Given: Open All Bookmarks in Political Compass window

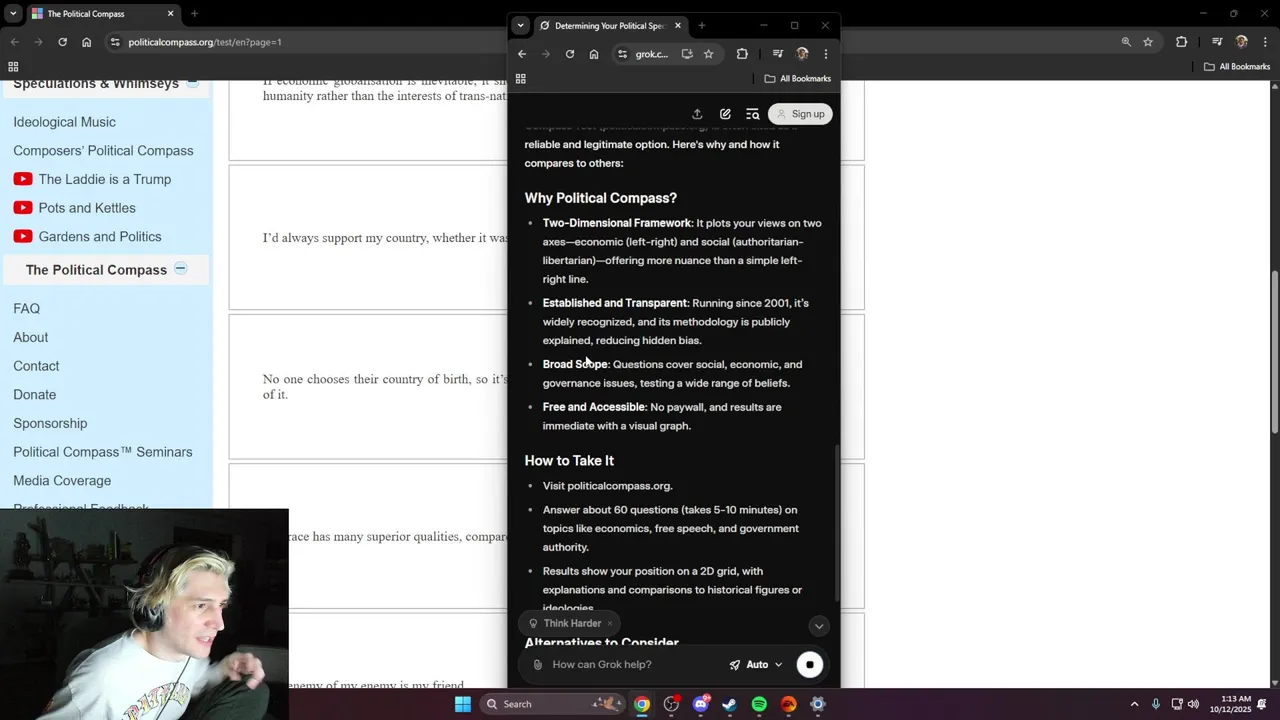Looking at the screenshot, I should pyautogui.click(x=1237, y=67).
